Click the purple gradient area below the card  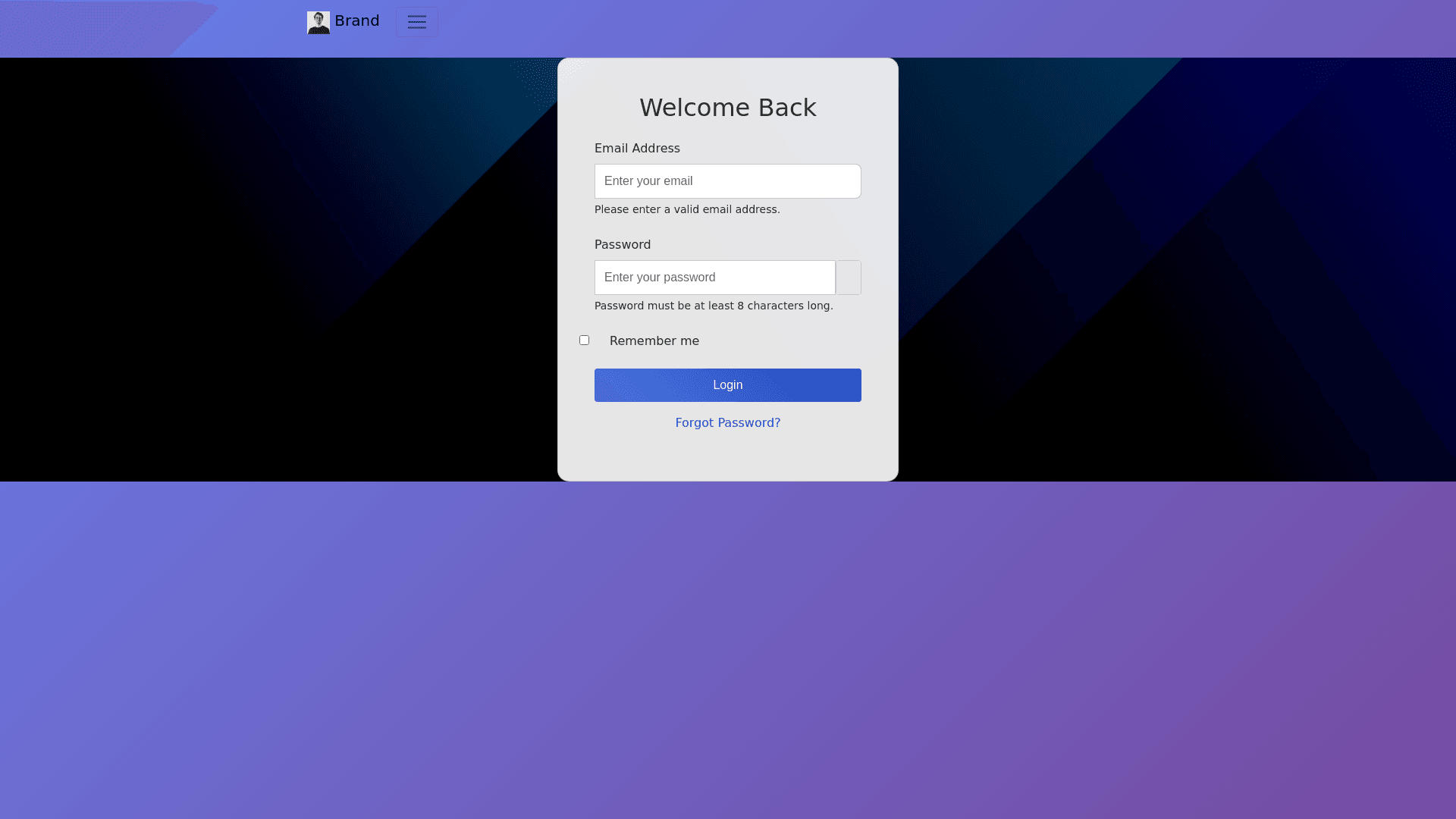coord(728,645)
